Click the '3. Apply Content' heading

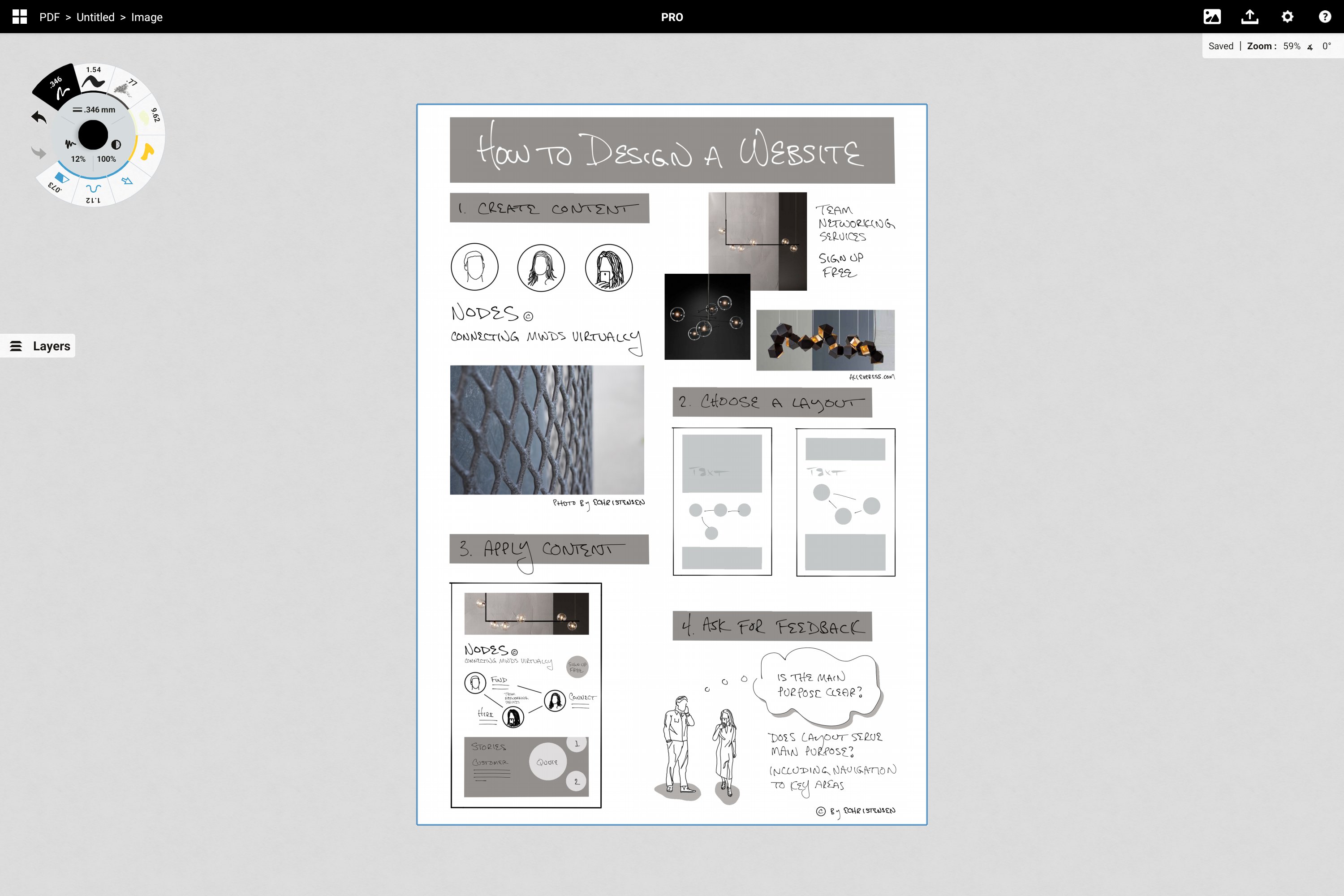tap(549, 549)
